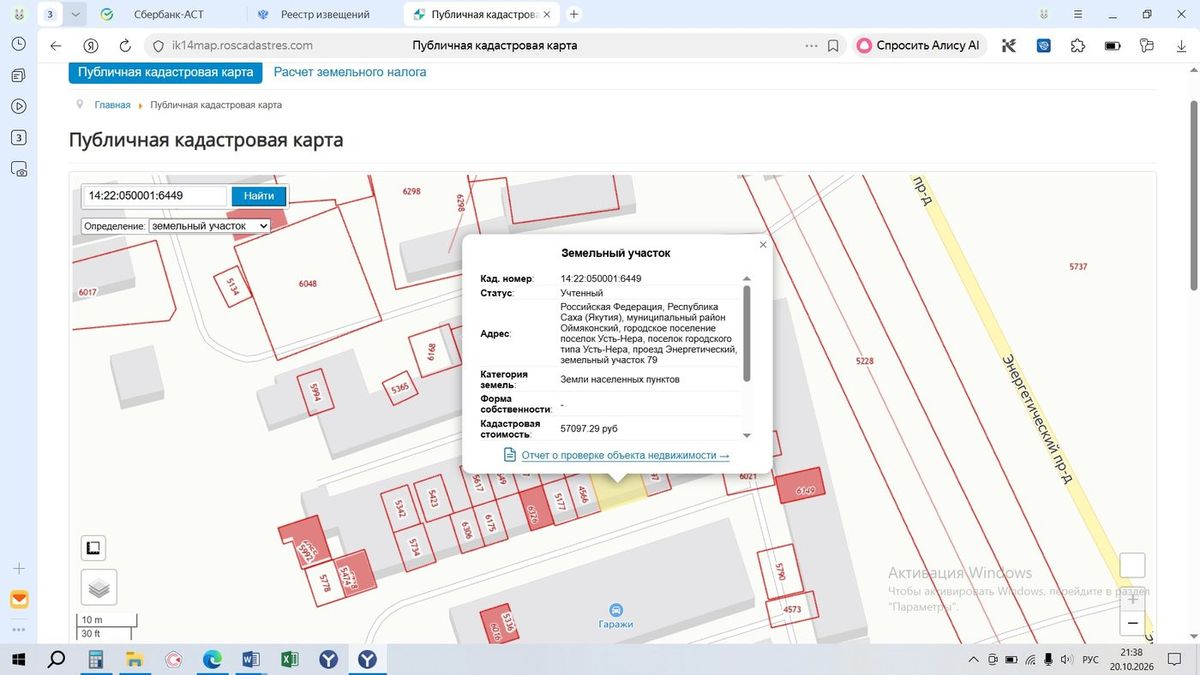Click the sidebar screenshot camera icon

[18, 169]
